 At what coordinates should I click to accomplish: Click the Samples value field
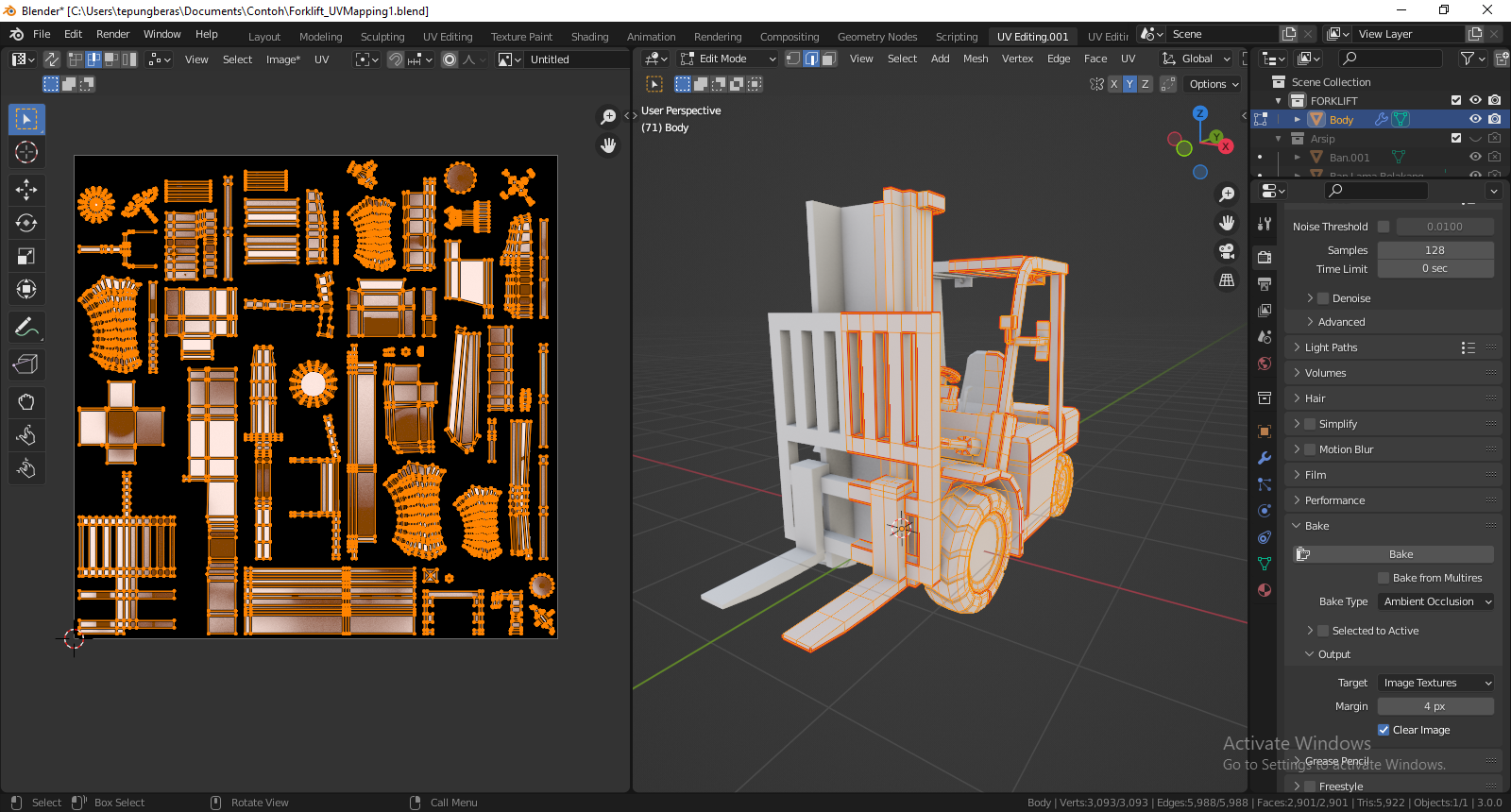click(1435, 250)
